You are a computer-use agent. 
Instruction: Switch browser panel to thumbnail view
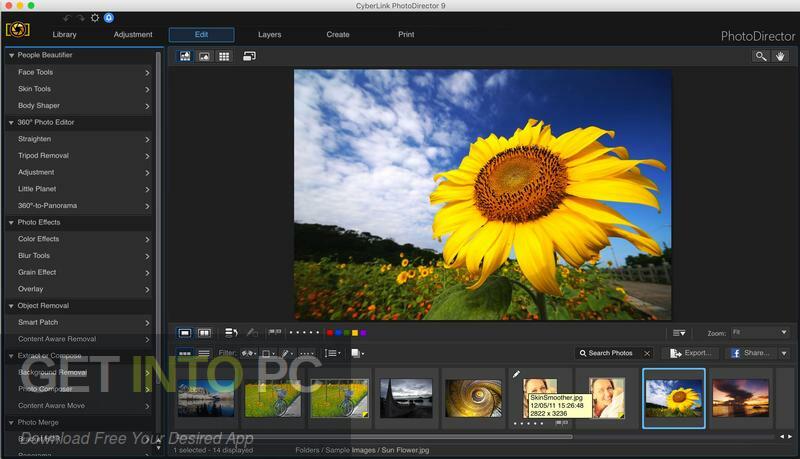coord(185,353)
